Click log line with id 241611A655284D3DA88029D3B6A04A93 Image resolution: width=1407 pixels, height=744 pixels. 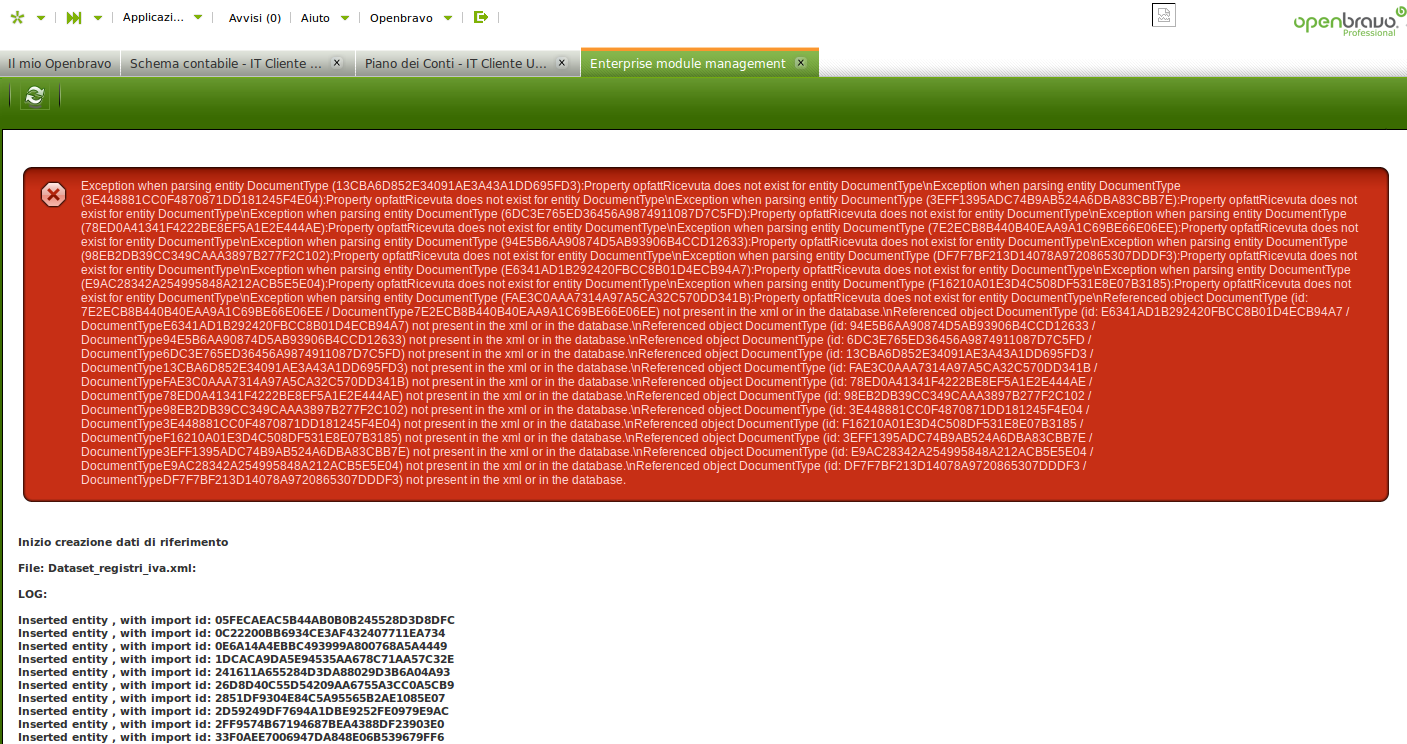click(x=234, y=672)
